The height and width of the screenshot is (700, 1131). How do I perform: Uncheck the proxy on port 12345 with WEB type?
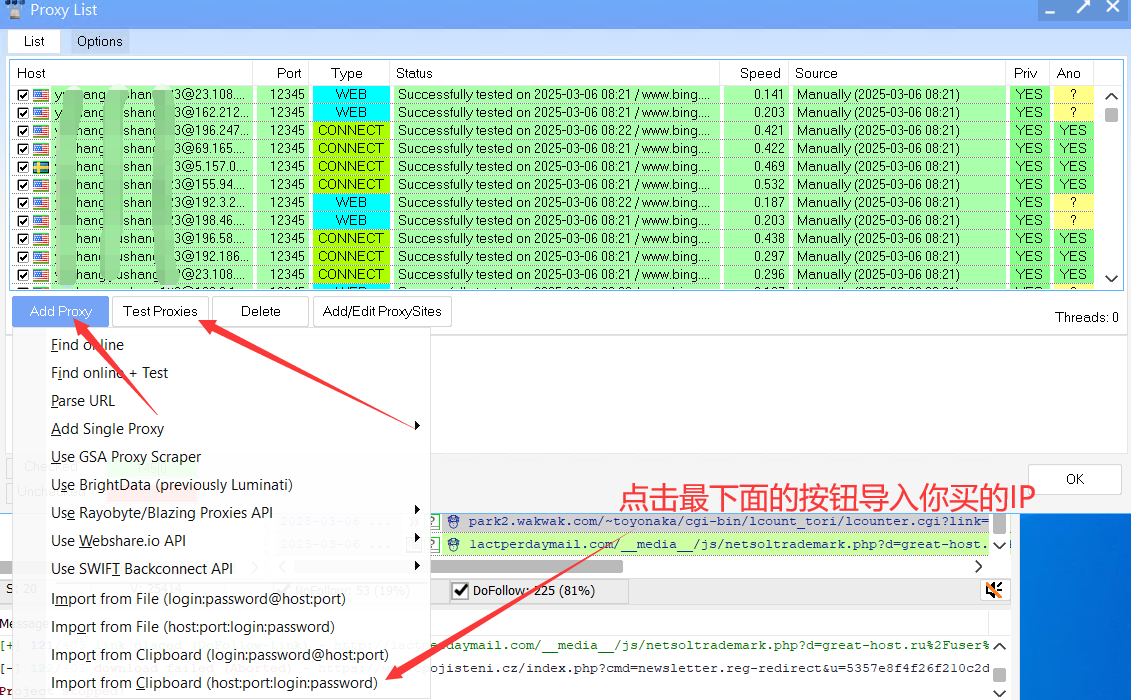click(22, 202)
